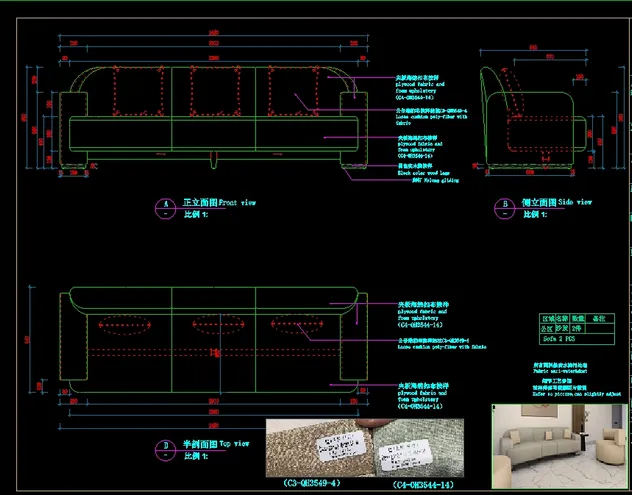This screenshot has height=495, width=632.
Task: Select the middle red dashed cushion in front view
Action: tap(216, 92)
